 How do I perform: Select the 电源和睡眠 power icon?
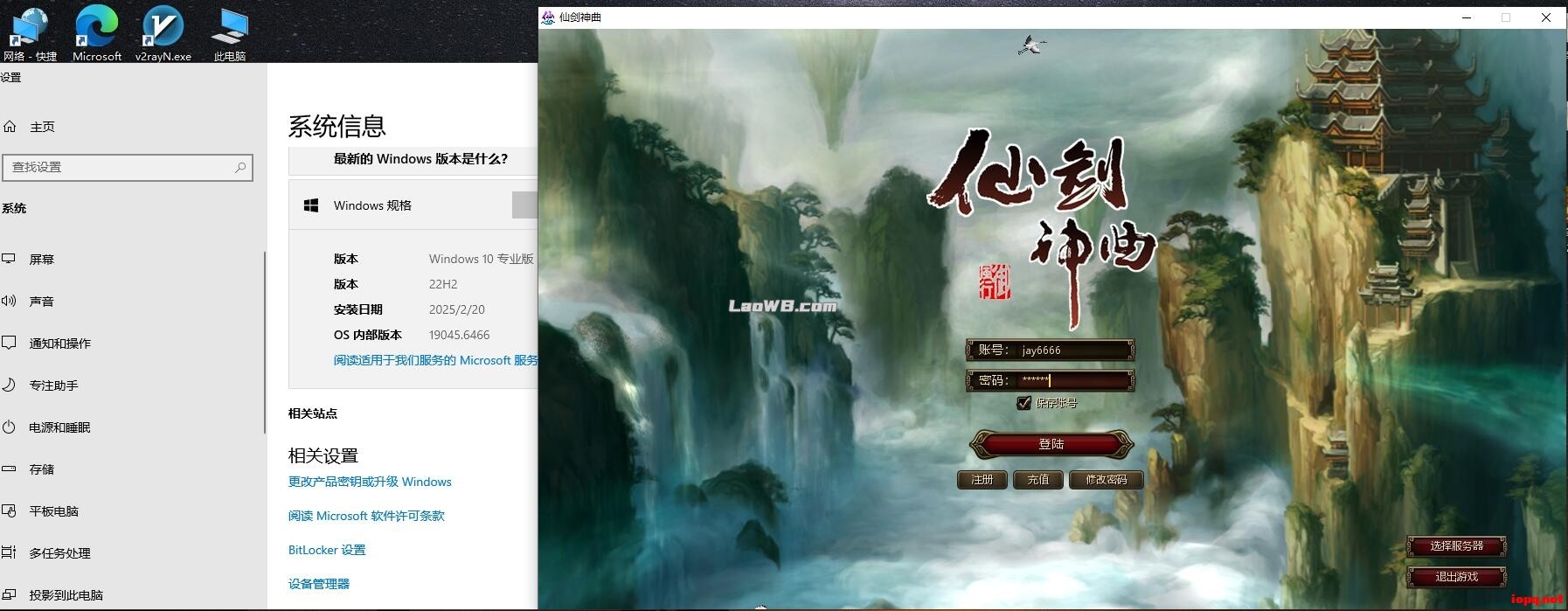[10, 427]
